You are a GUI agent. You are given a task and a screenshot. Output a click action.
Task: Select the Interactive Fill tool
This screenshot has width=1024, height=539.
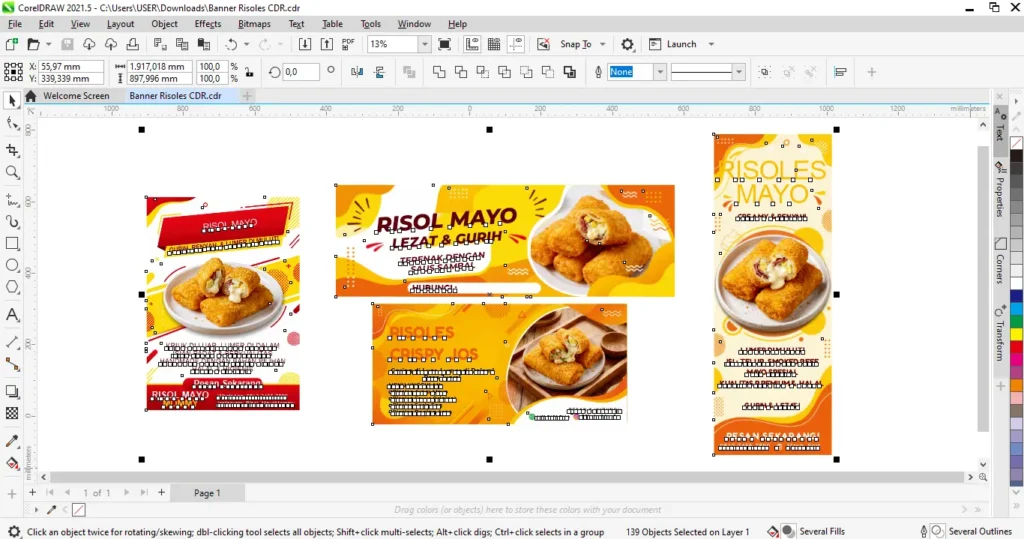coord(12,463)
